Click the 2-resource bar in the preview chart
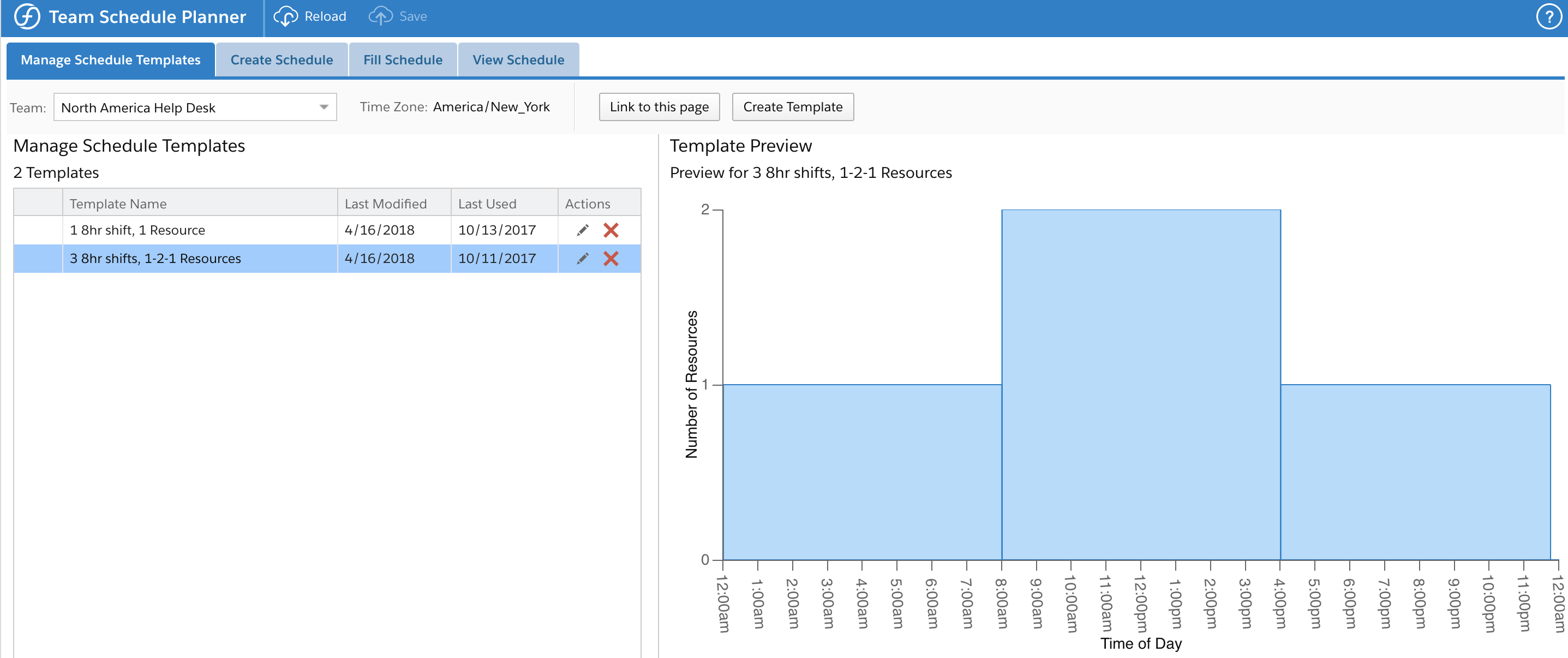1568x658 pixels. coord(1141,384)
